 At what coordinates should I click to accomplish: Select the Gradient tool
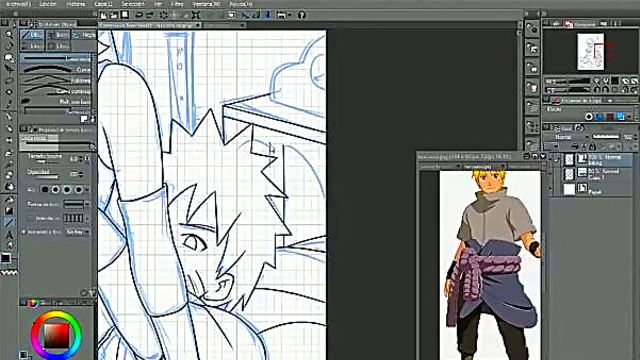(9, 211)
